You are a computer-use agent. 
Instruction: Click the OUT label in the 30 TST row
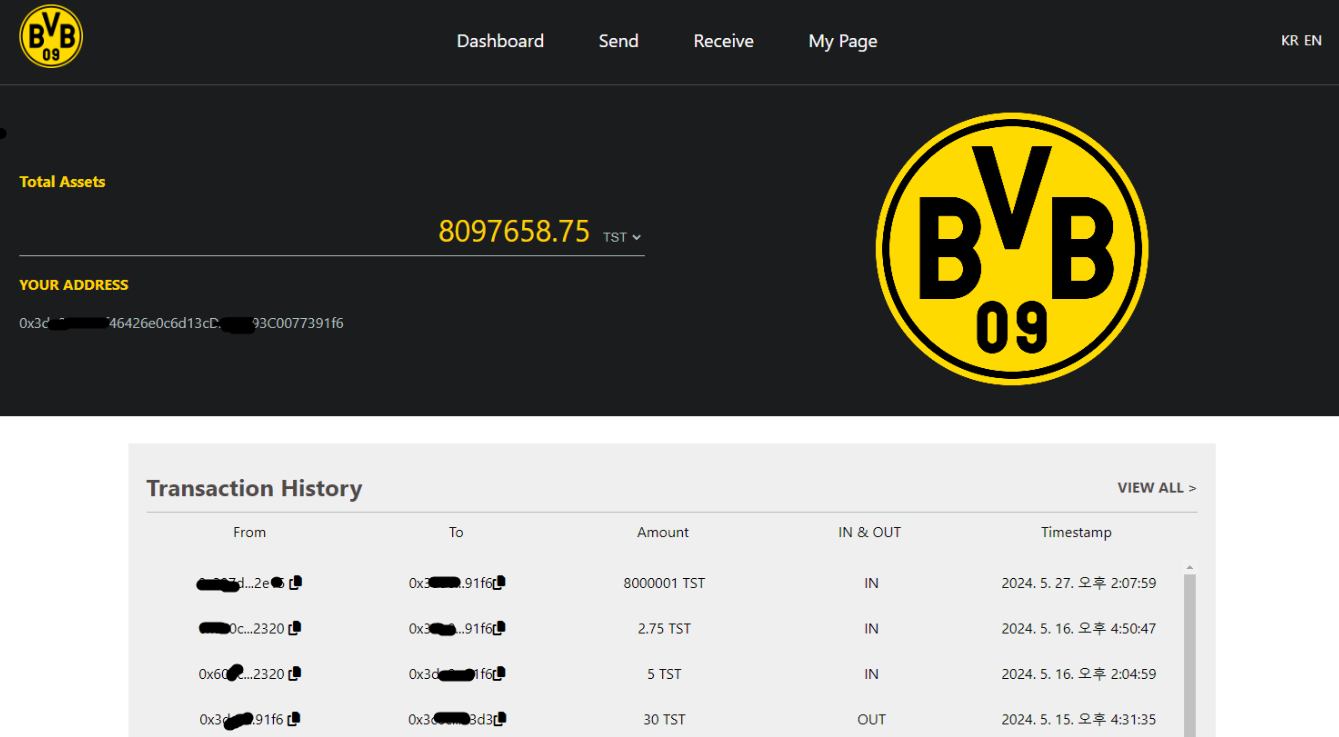871,719
